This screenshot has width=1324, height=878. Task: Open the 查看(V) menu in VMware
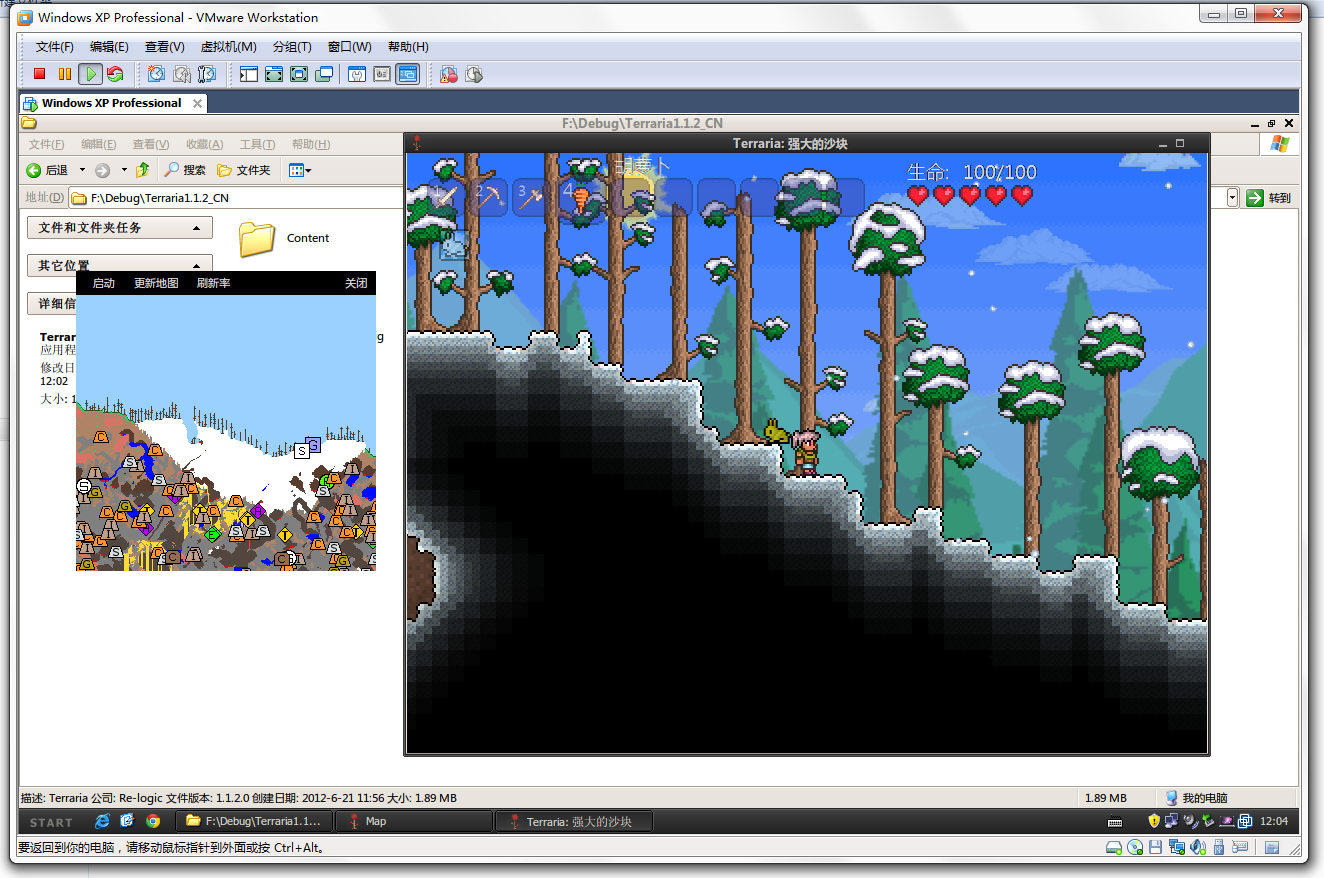coord(165,47)
